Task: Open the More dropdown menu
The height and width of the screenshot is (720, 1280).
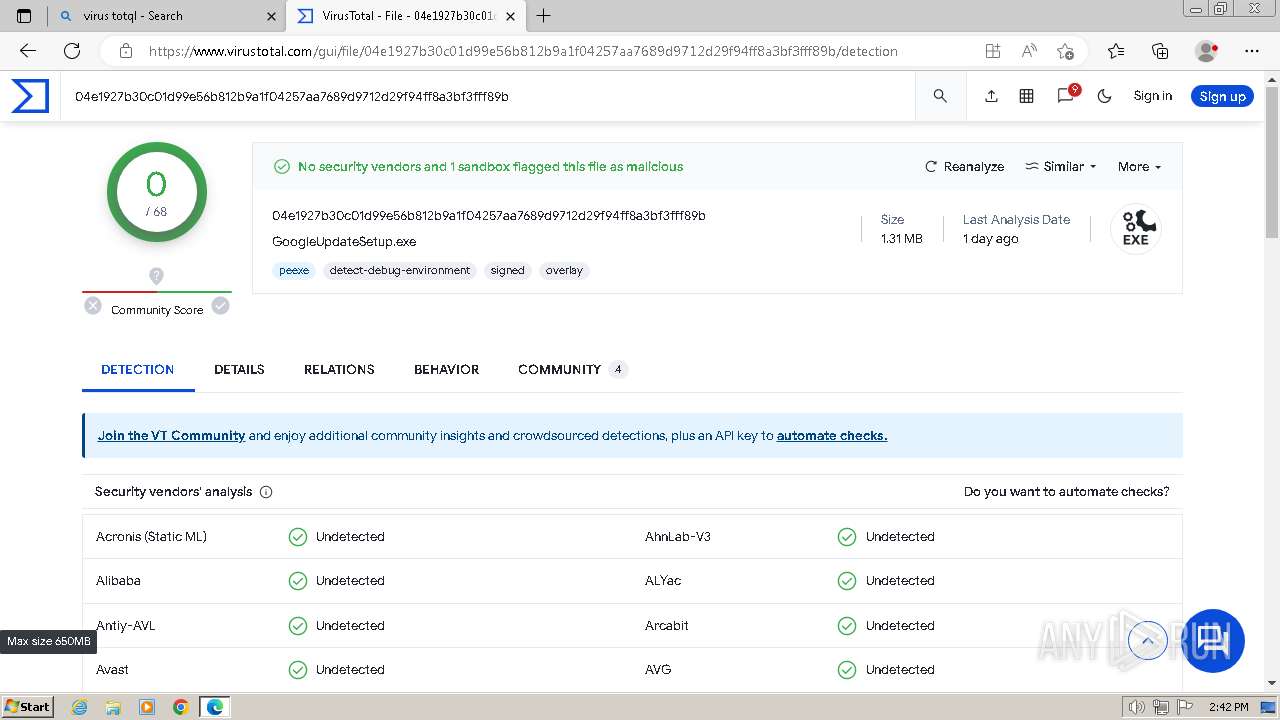Action: point(1139,167)
